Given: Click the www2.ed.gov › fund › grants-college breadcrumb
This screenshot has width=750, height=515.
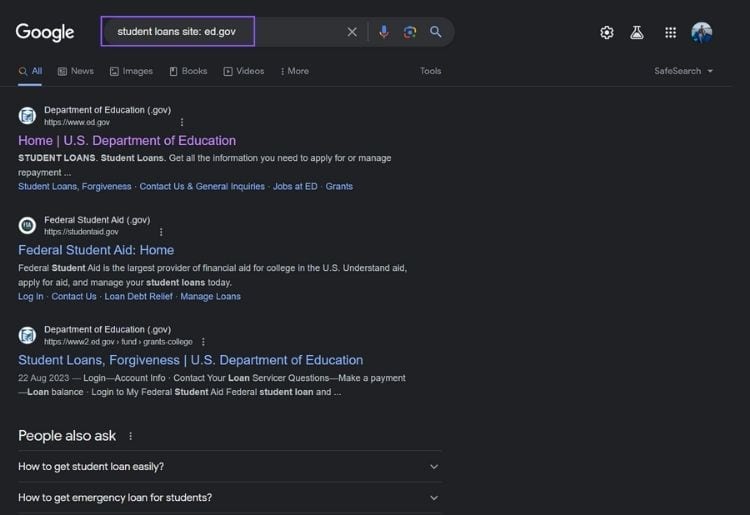Looking at the screenshot, I should (119, 342).
